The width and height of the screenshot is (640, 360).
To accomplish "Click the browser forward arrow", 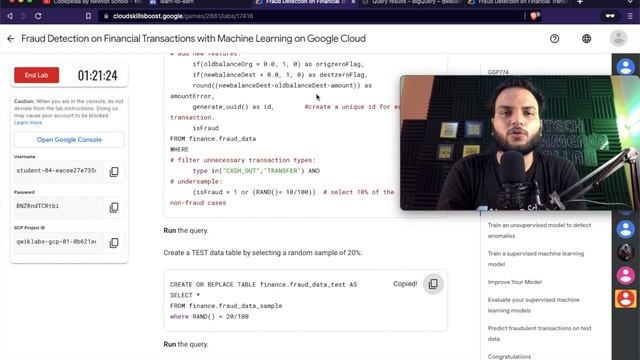I will (x=24, y=16).
